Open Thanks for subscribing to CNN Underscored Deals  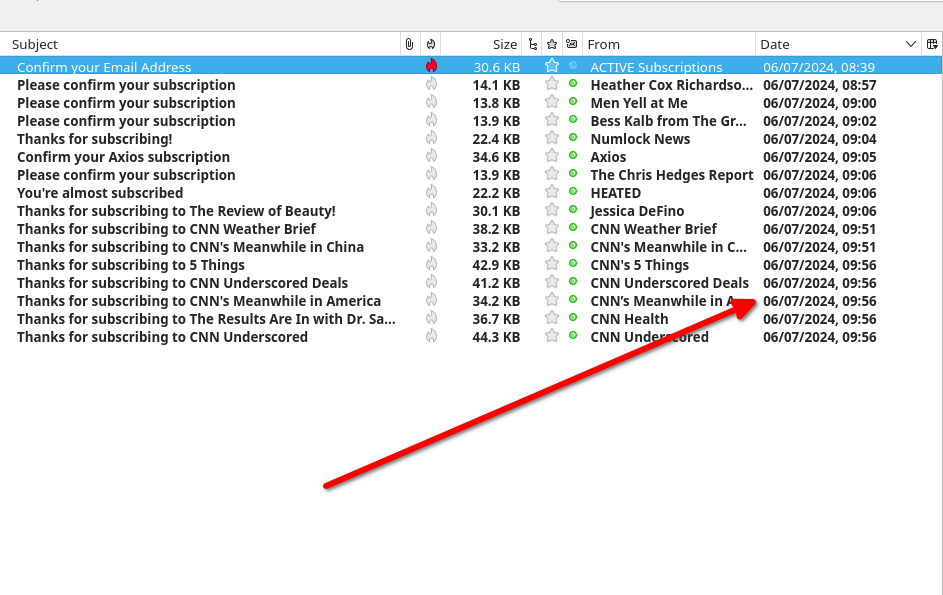[x=182, y=283]
